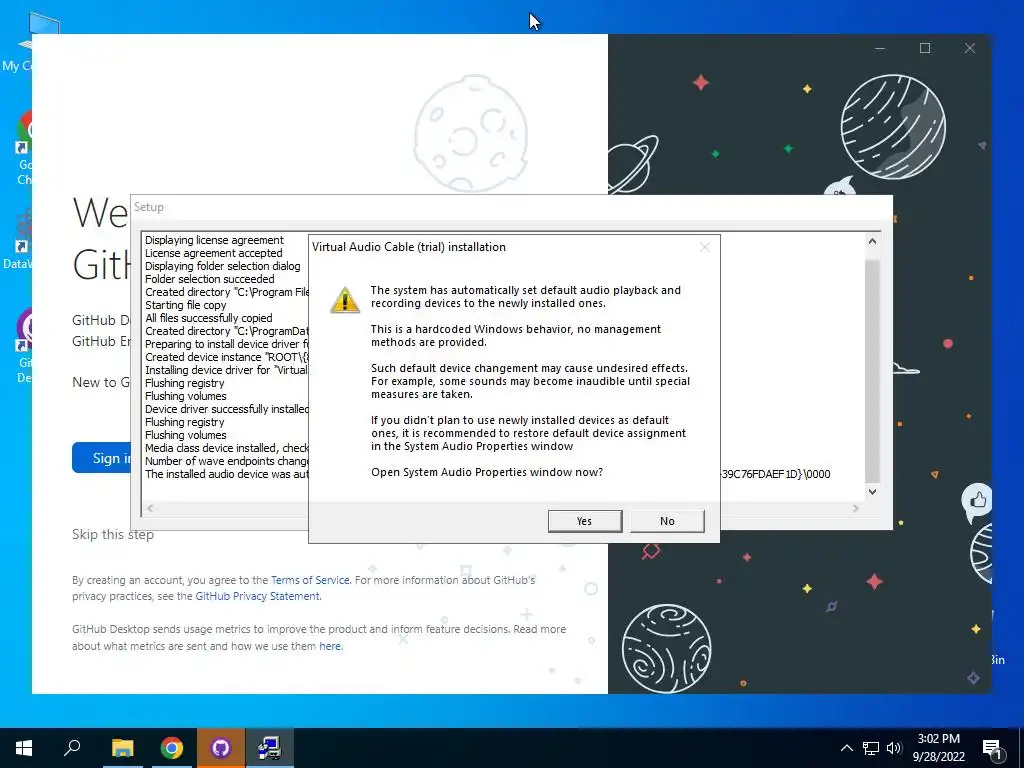Image resolution: width=1024 pixels, height=768 pixels.
Task: Click the Sign in button in GitHub Desktop
Action: pos(102,458)
